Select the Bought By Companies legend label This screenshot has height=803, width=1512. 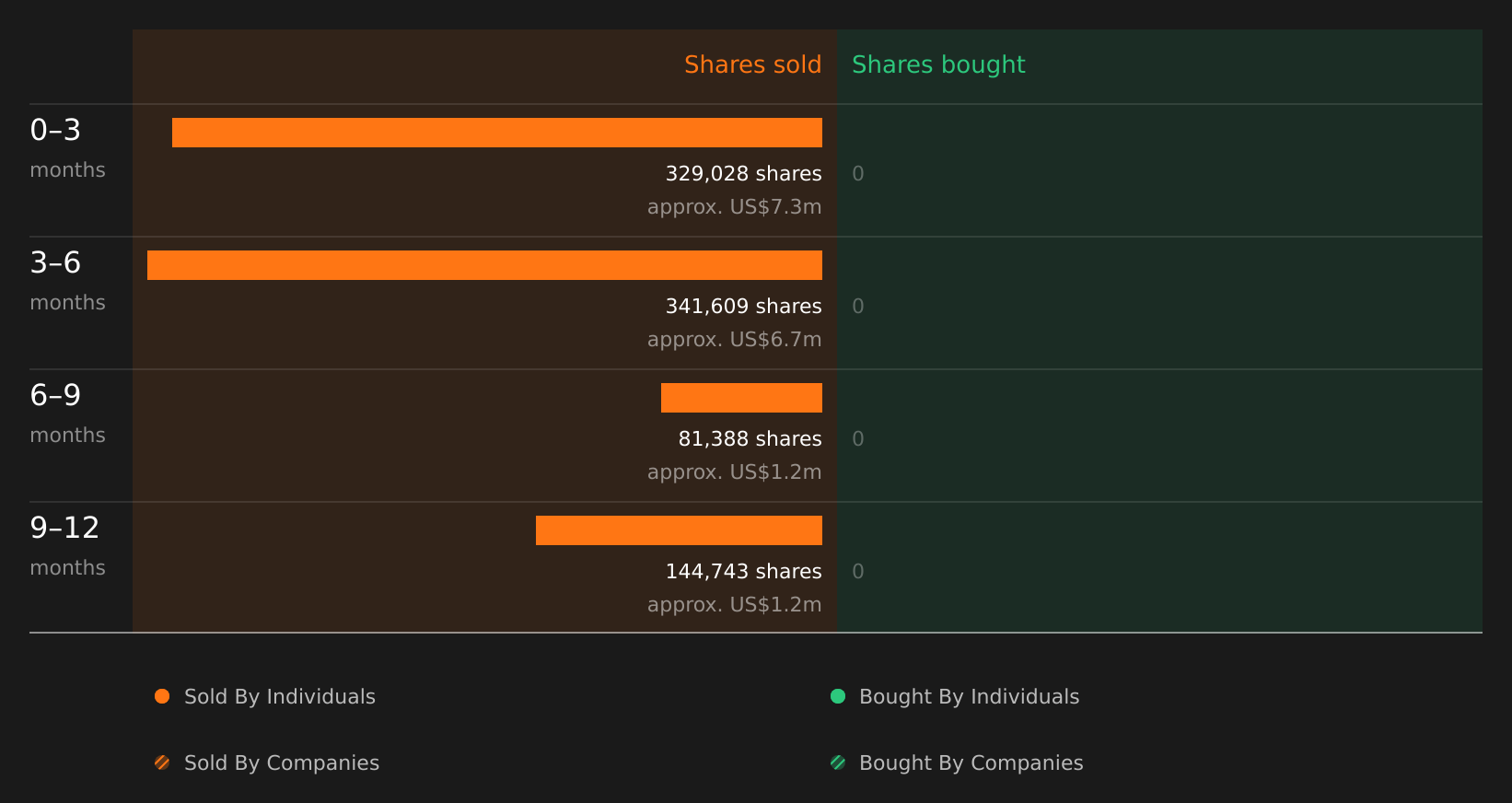[x=971, y=763]
